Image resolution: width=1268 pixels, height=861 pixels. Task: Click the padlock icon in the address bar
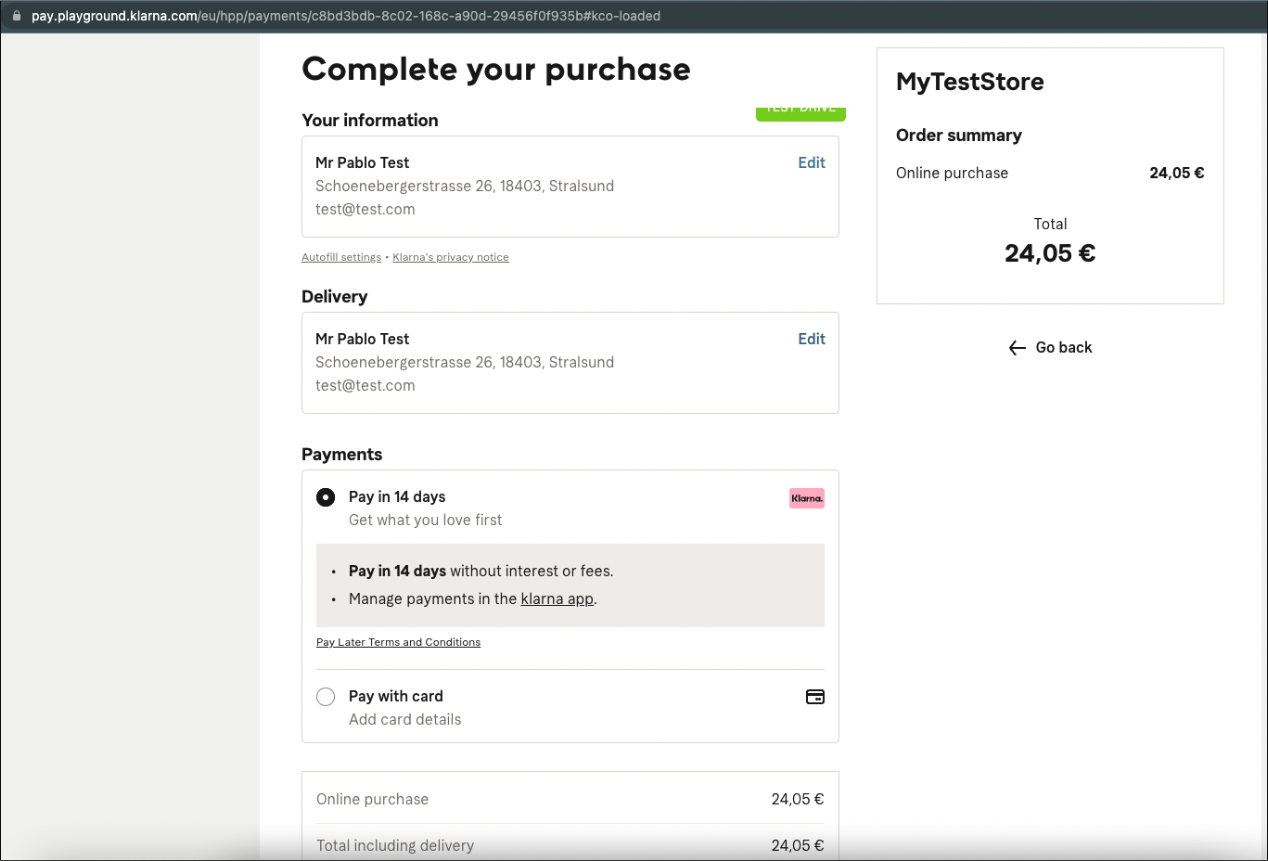click(16, 16)
